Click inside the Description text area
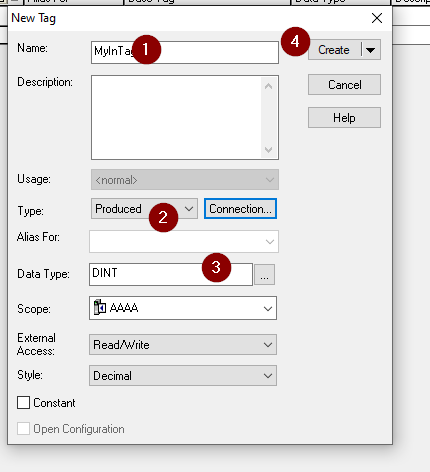The width and height of the screenshot is (430, 472). [176, 117]
